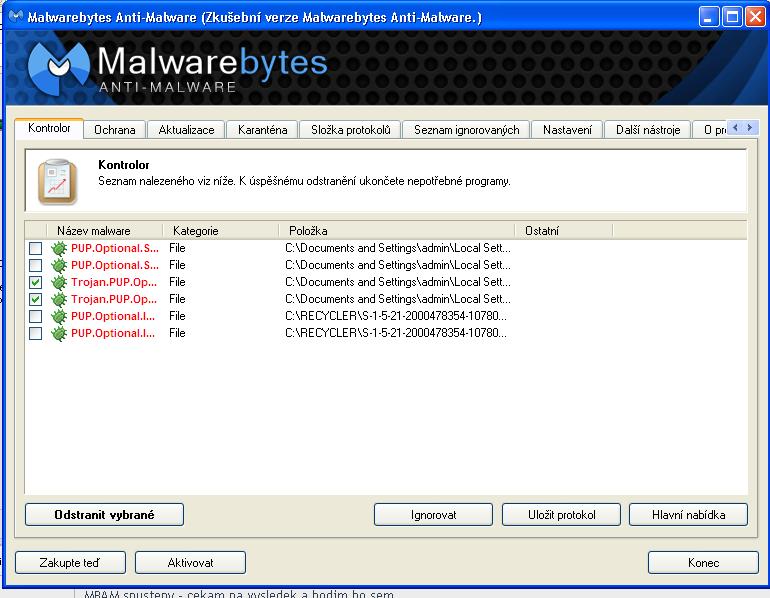Select the second Trojan.PUP.Op... malware name

114,299
